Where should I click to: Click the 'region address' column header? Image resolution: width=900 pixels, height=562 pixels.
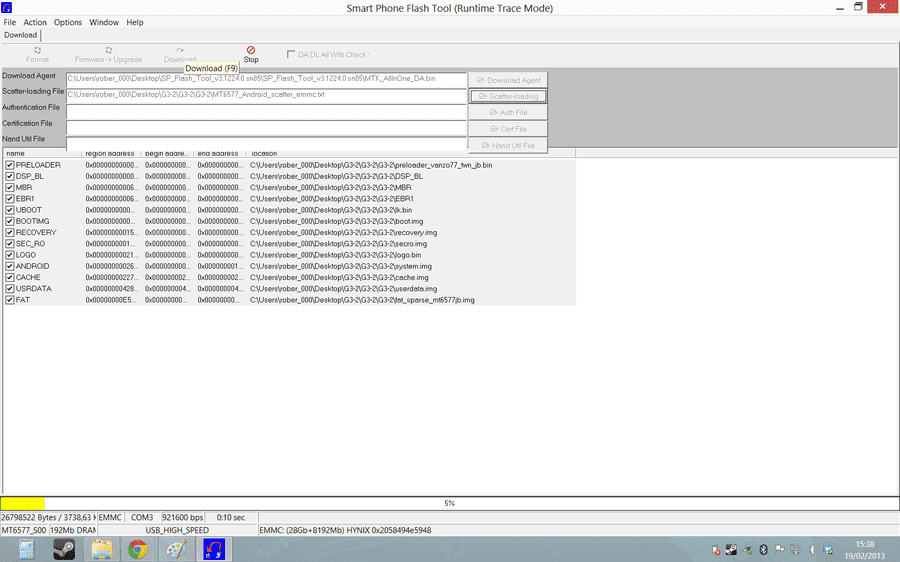pos(111,153)
